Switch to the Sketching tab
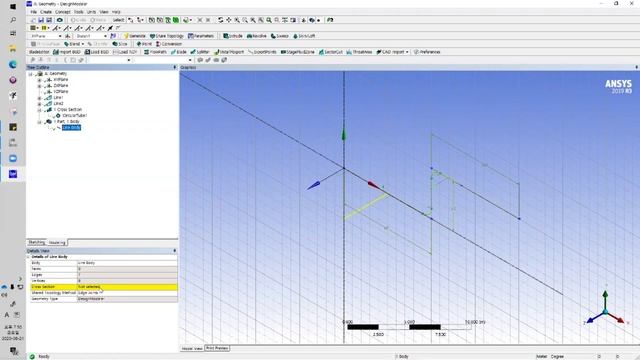The width and height of the screenshot is (640, 360). pos(37,242)
